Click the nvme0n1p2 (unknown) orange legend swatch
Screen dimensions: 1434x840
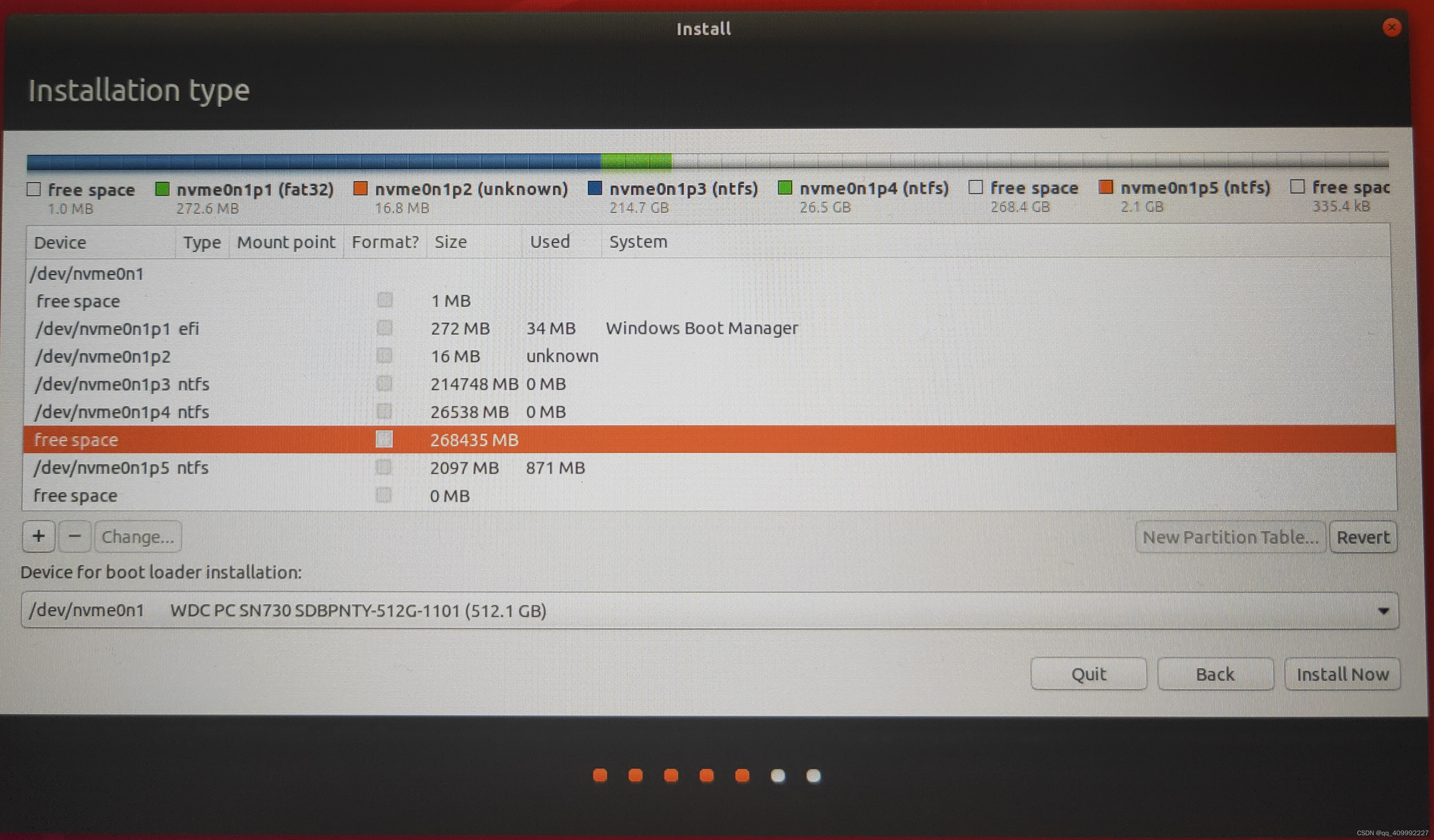point(360,188)
